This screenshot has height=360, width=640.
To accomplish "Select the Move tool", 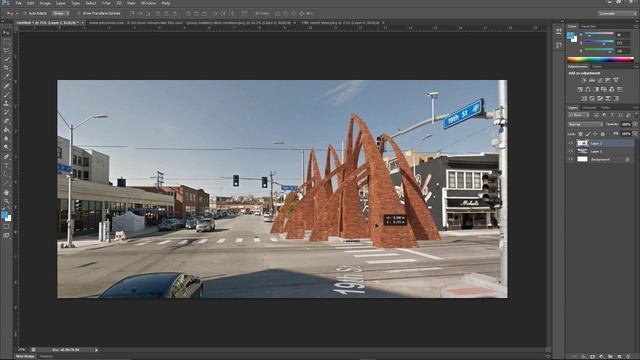I will click(x=6, y=33).
